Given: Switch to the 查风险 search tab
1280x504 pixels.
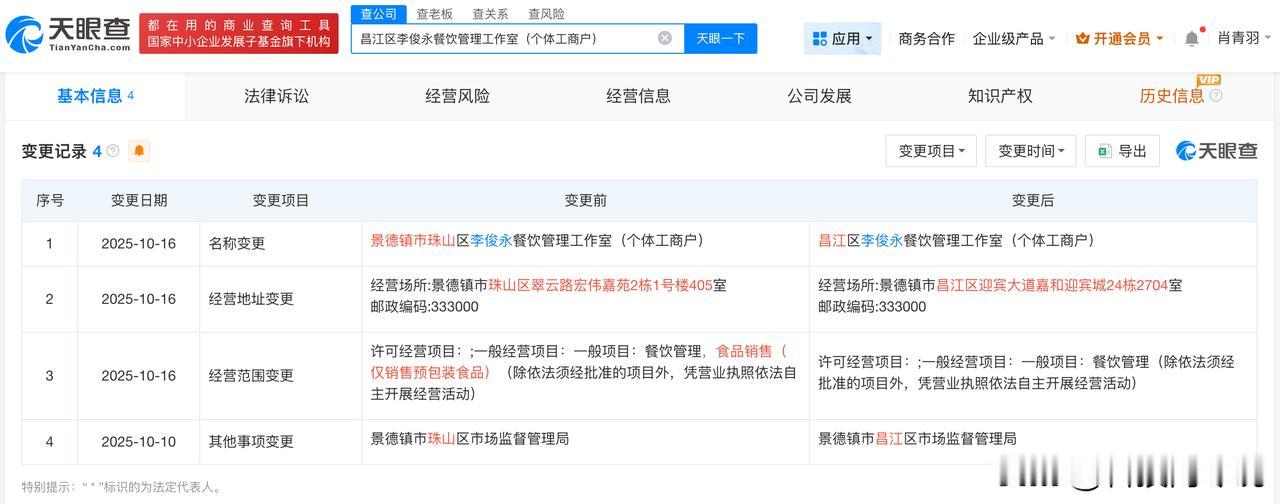Looking at the screenshot, I should tap(546, 14).
